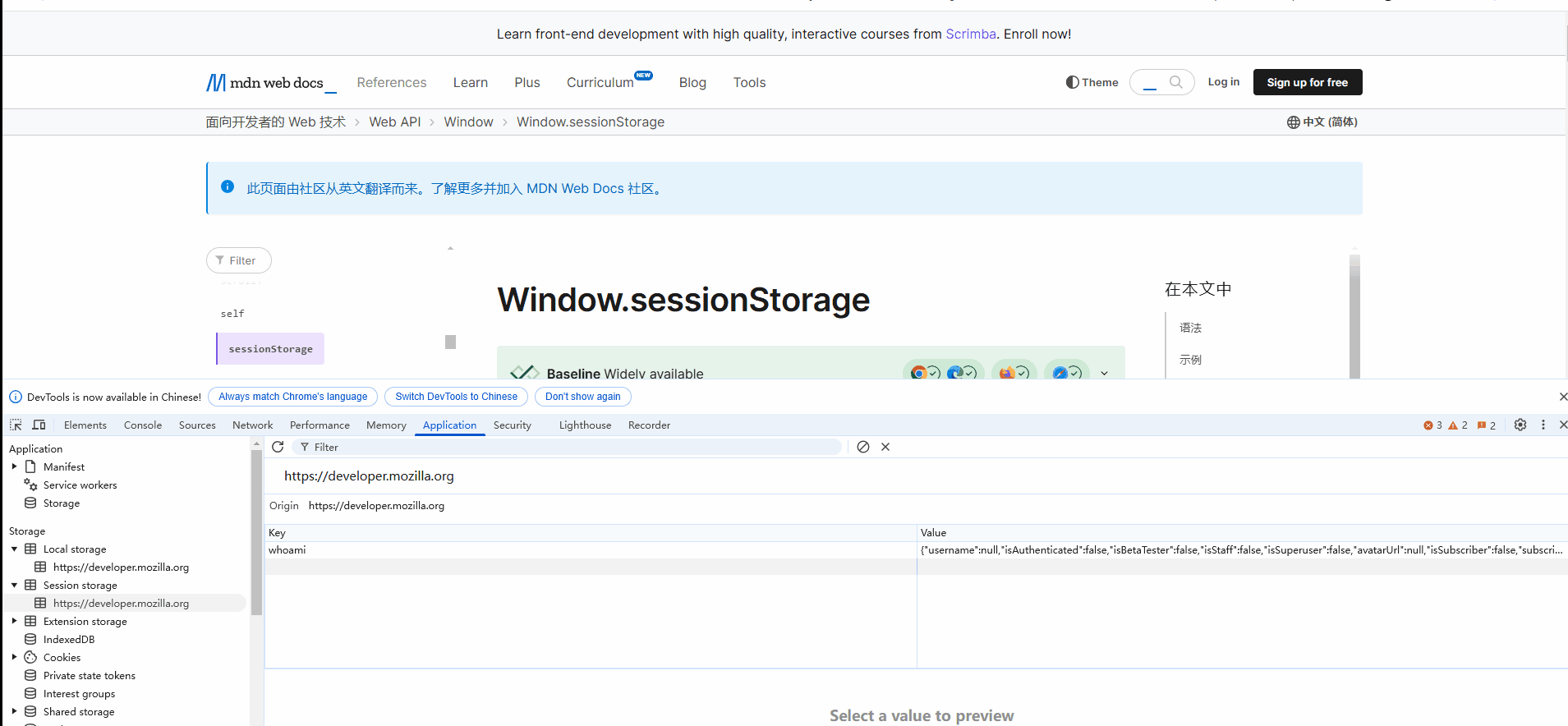Image resolution: width=1568 pixels, height=726 pixels.
Task: Click the Log in link
Action: tap(1224, 81)
